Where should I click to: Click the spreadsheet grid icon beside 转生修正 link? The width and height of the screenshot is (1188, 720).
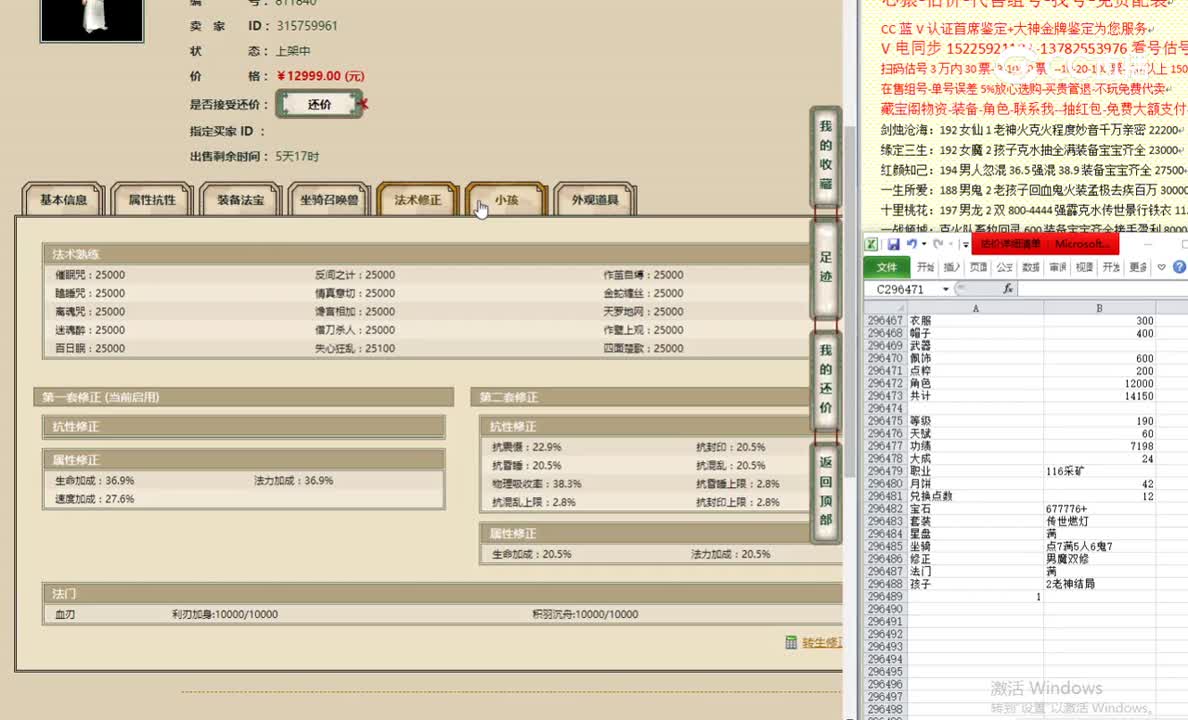(790, 643)
